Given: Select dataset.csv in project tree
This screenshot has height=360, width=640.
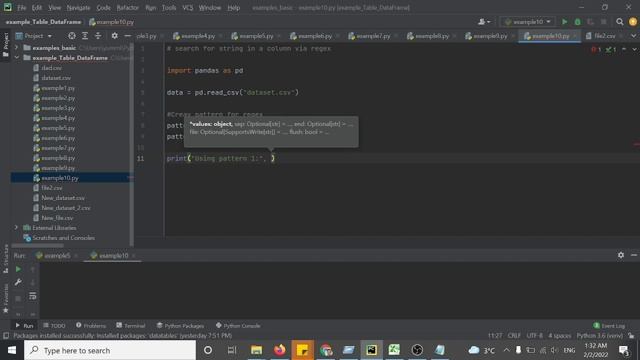Looking at the screenshot, I should 56,78.
